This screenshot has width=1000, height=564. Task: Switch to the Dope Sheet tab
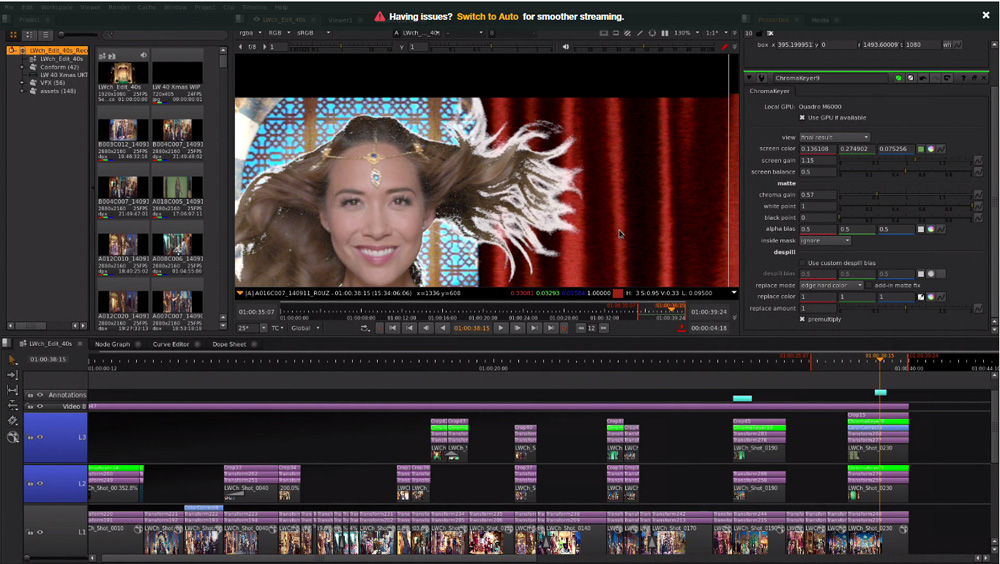coord(229,344)
